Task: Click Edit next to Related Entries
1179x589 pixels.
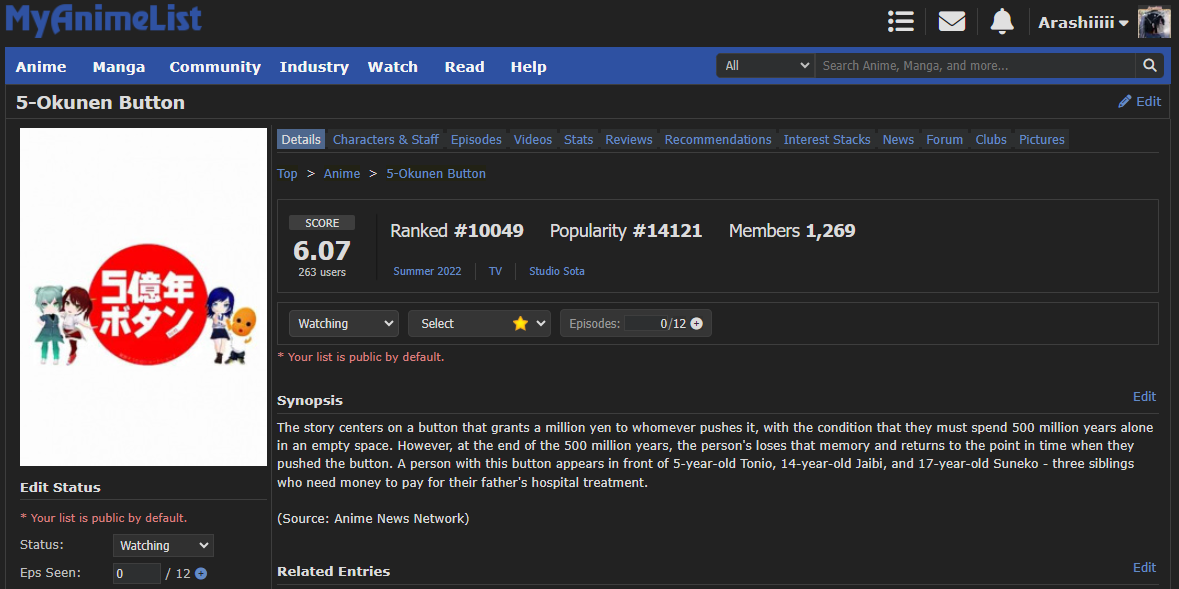Action: pyautogui.click(x=1144, y=567)
